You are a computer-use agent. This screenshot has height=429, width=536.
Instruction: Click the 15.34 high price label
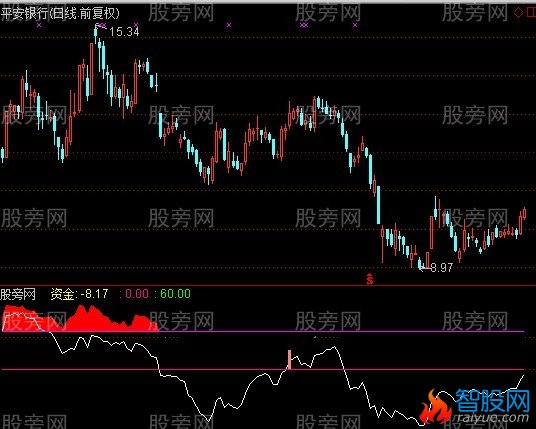pos(124,32)
